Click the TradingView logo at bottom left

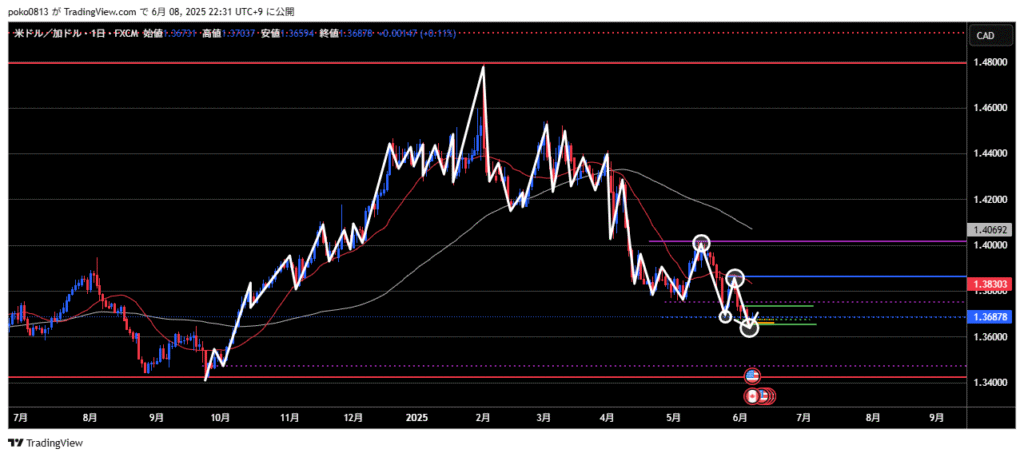[46, 443]
